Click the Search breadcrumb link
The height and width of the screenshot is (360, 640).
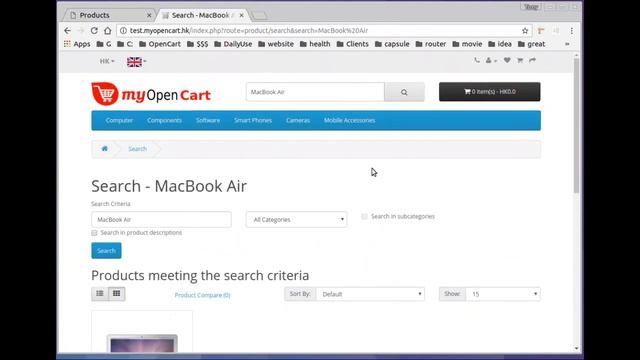click(138, 149)
